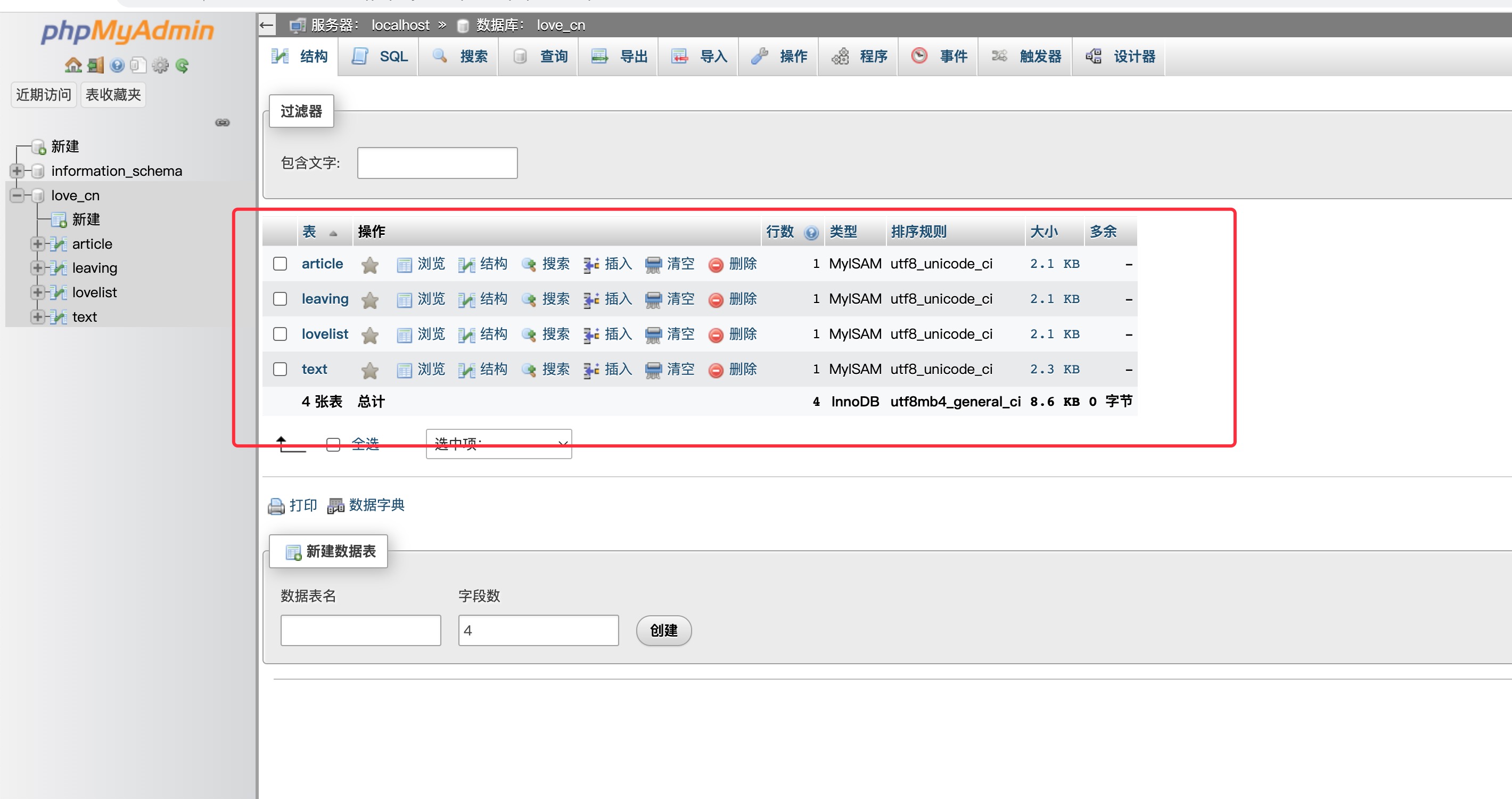Click favorite star for article table
The height and width of the screenshot is (799, 1512).
point(370,265)
